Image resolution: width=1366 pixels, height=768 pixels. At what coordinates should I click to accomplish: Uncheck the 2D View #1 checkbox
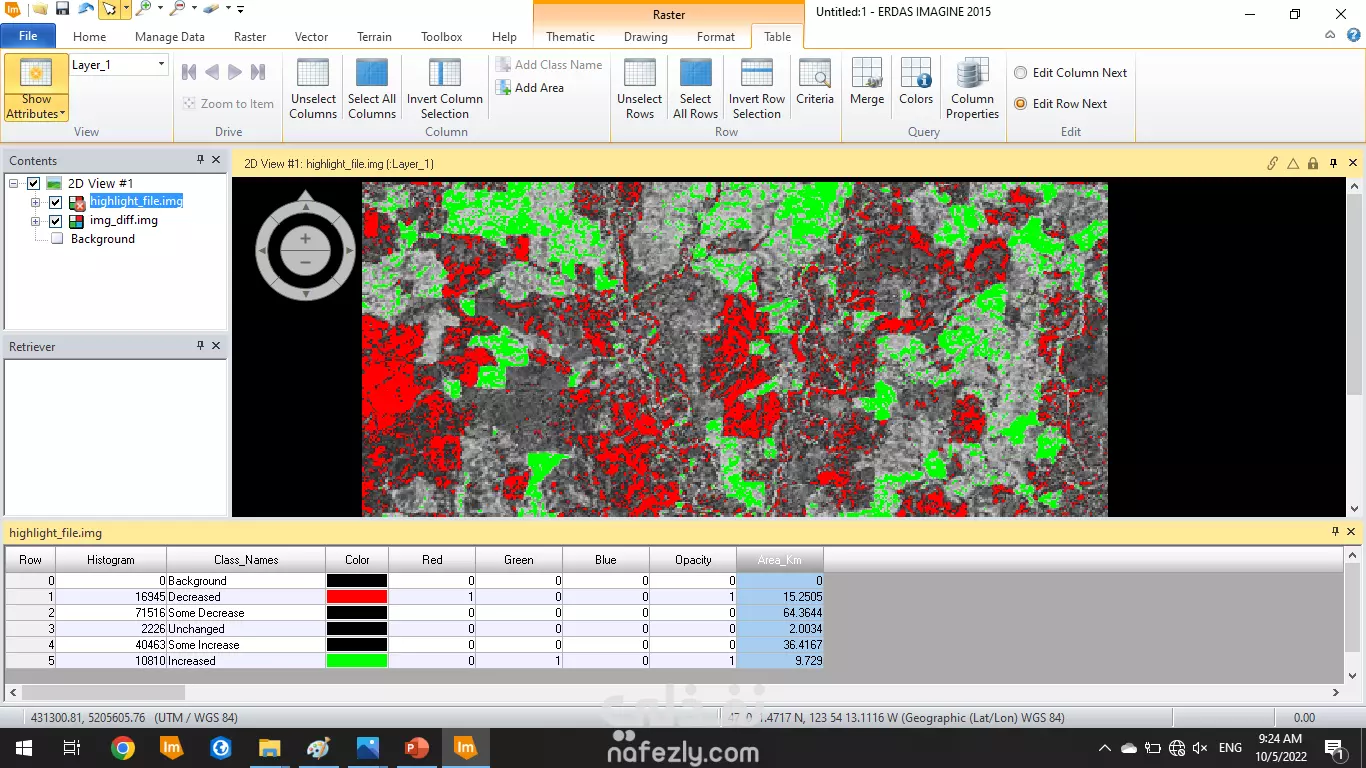point(33,183)
